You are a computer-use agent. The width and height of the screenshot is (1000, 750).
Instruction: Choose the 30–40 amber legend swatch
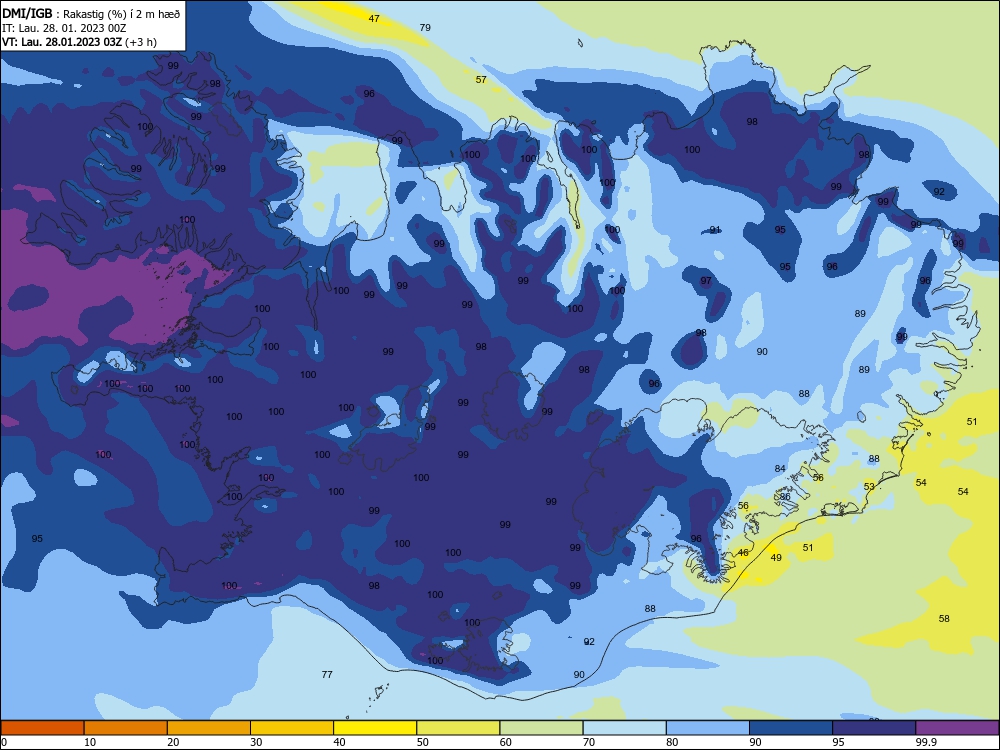pyautogui.click(x=292, y=728)
